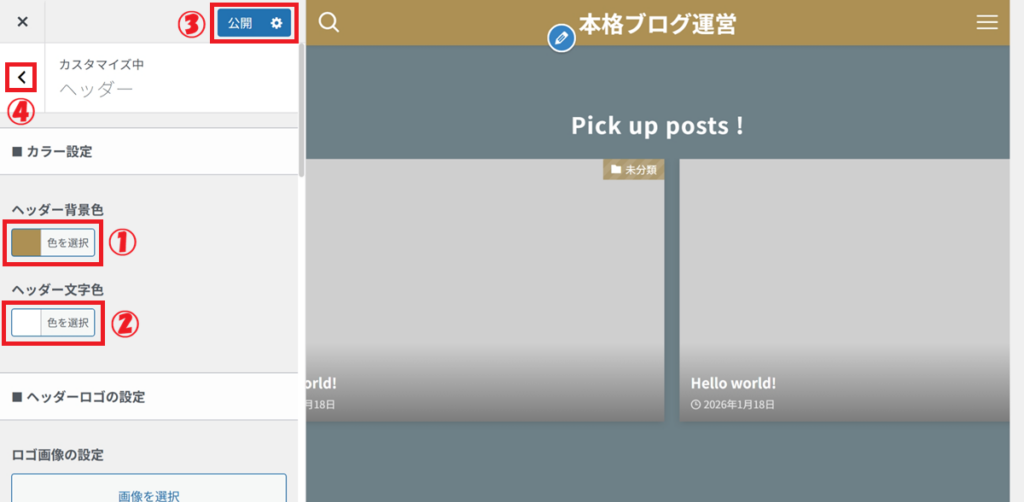Click the 未分類 category folder tag
This screenshot has height=502, width=1024.
pos(633,170)
